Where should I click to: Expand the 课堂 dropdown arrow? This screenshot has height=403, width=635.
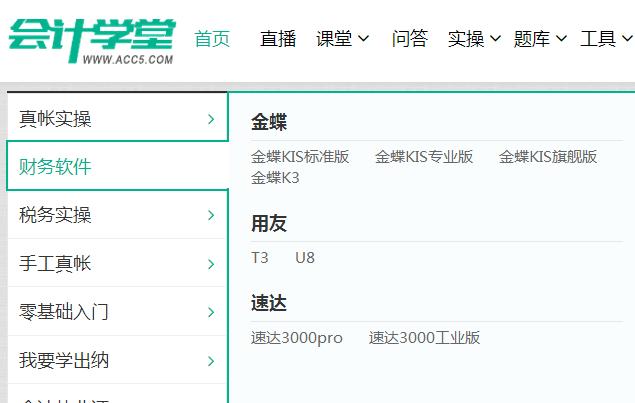[364, 39]
